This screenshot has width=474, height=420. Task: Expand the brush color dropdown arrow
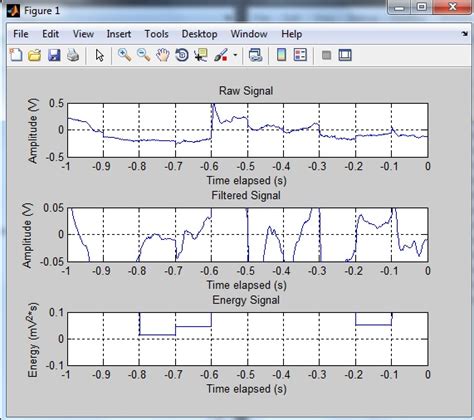tap(235, 55)
